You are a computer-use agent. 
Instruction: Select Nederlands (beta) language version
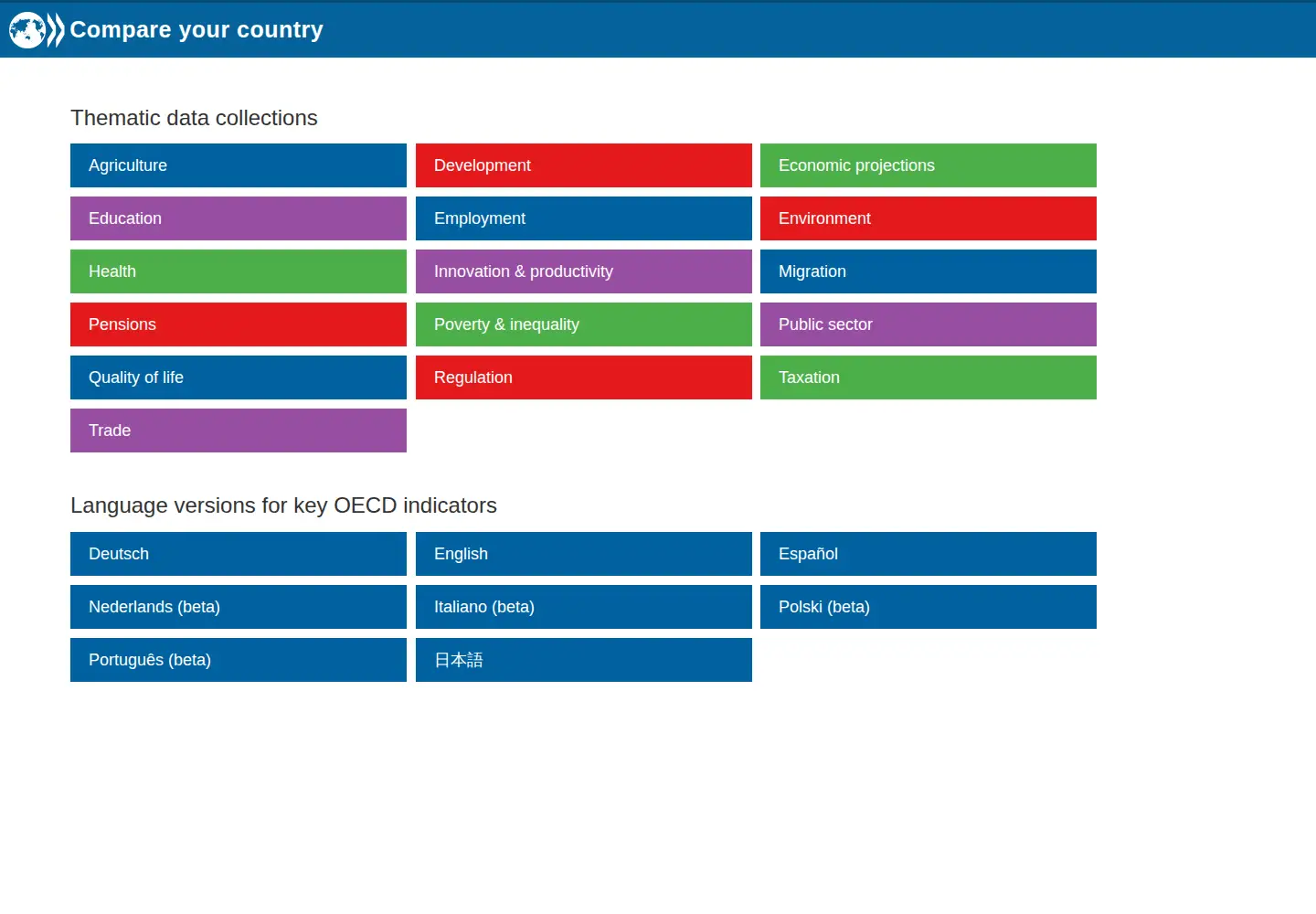click(239, 607)
